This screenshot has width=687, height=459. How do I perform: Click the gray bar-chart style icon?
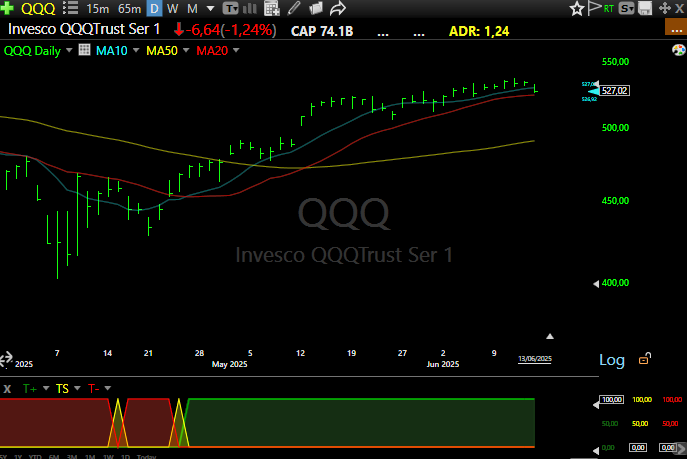tap(250, 8)
